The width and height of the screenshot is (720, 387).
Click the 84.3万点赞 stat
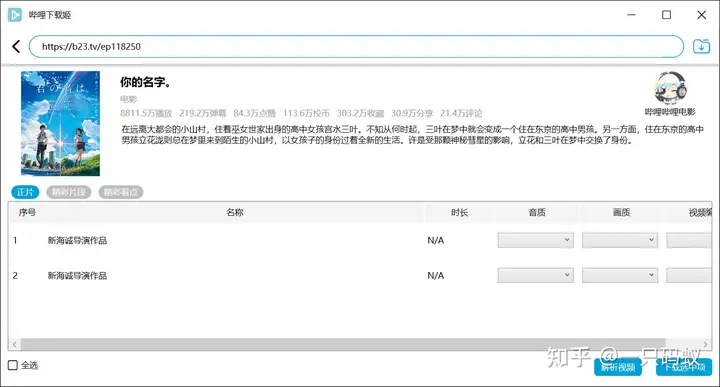[x=254, y=113]
